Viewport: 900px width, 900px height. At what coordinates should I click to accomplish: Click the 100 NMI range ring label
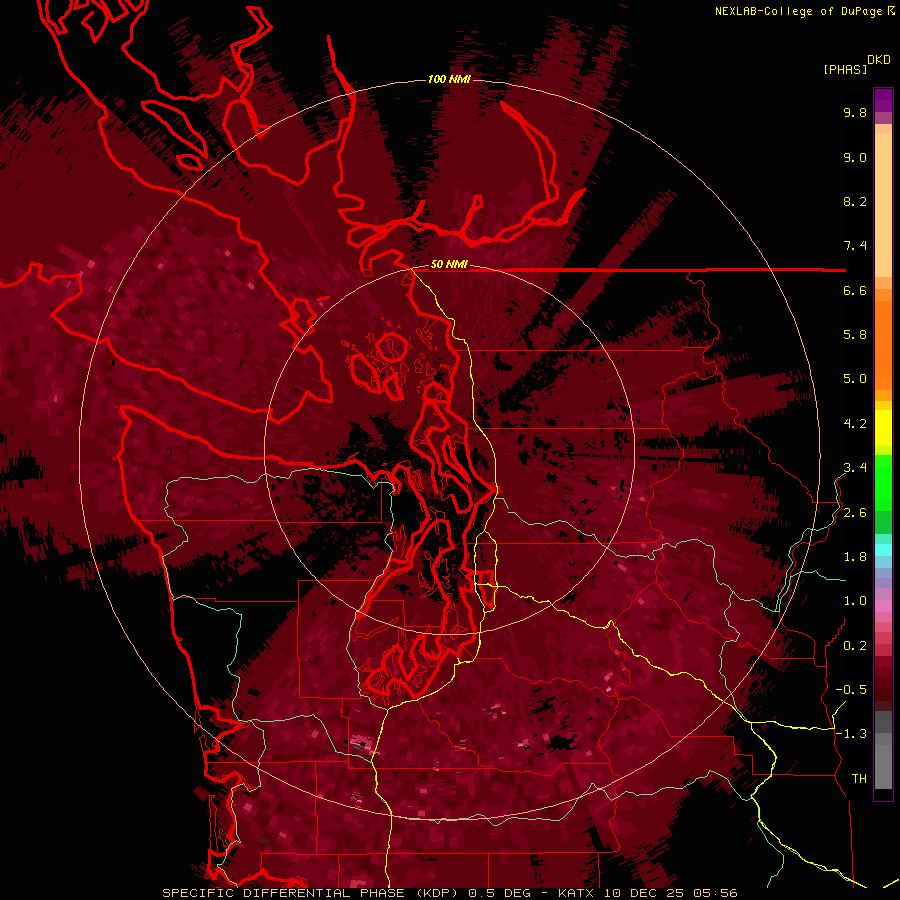(x=449, y=79)
